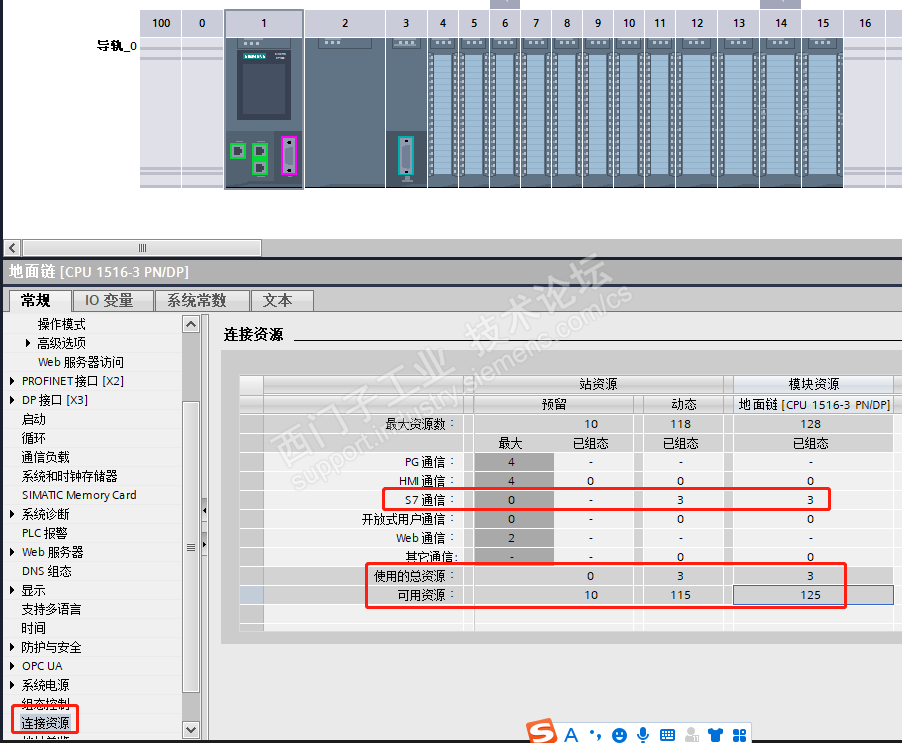Viewport: 902px width, 743px height.
Task: Expand the 系统电源 node
Action: 12,685
